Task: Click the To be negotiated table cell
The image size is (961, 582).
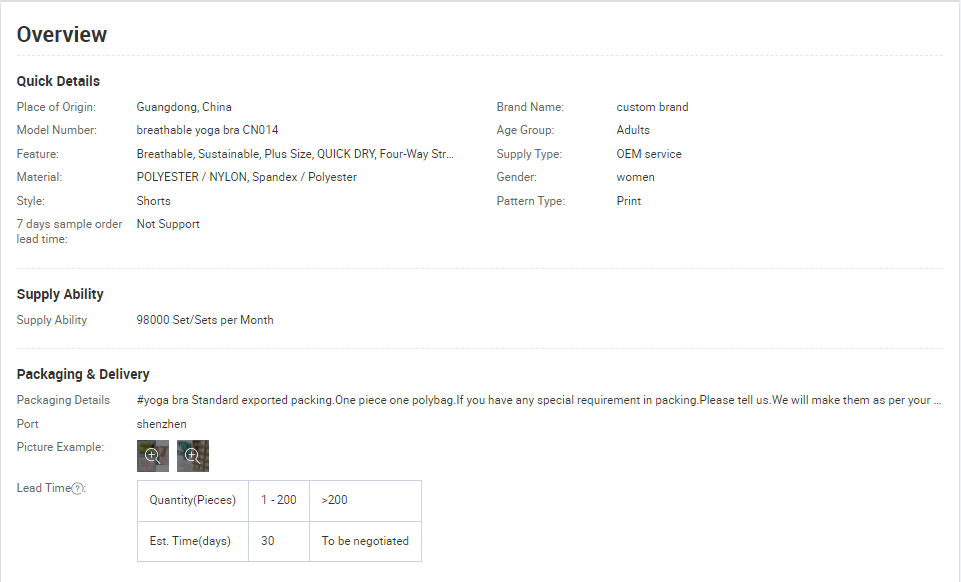Action: click(x=365, y=541)
